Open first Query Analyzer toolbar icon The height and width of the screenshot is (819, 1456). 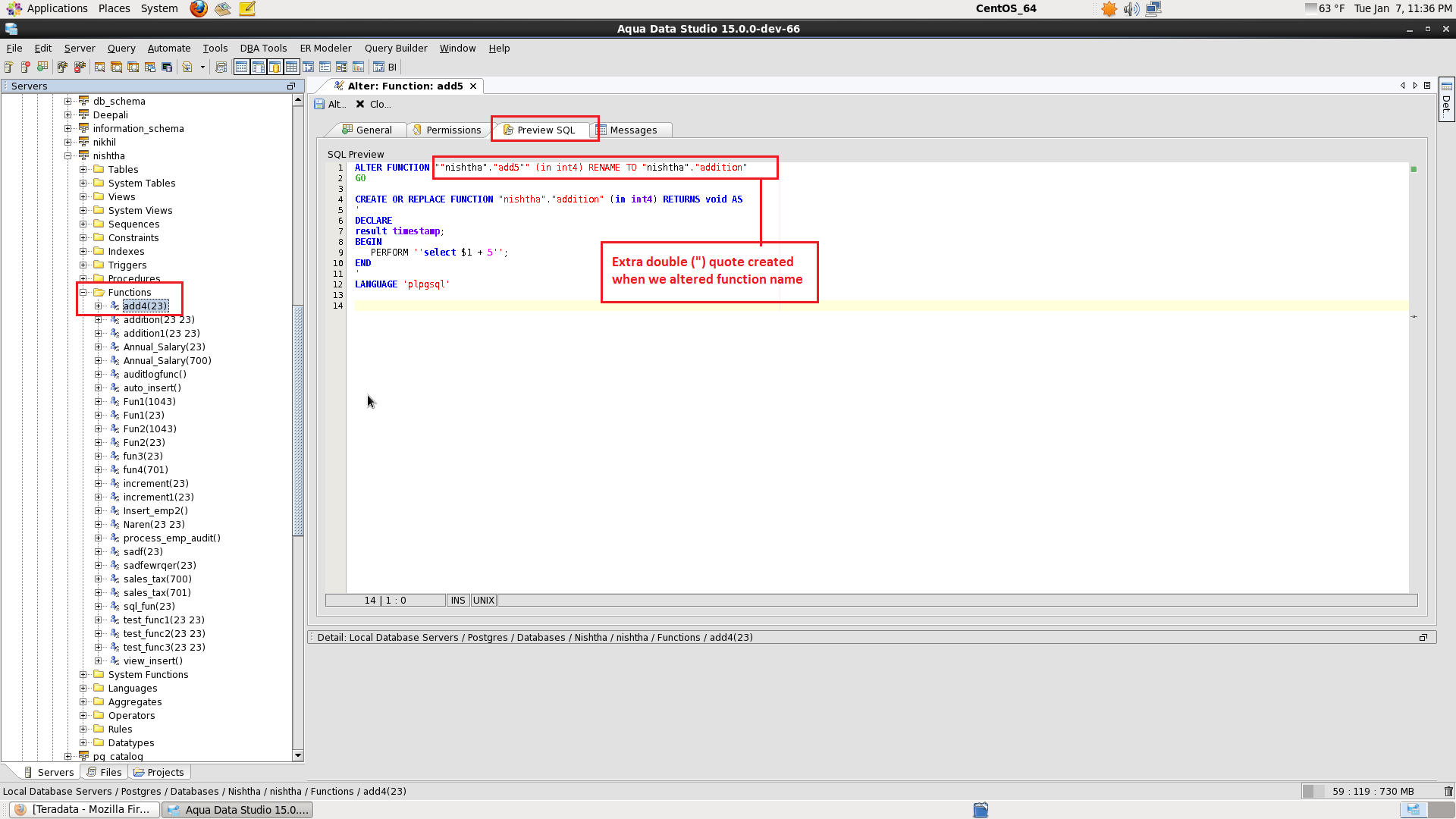coord(99,67)
